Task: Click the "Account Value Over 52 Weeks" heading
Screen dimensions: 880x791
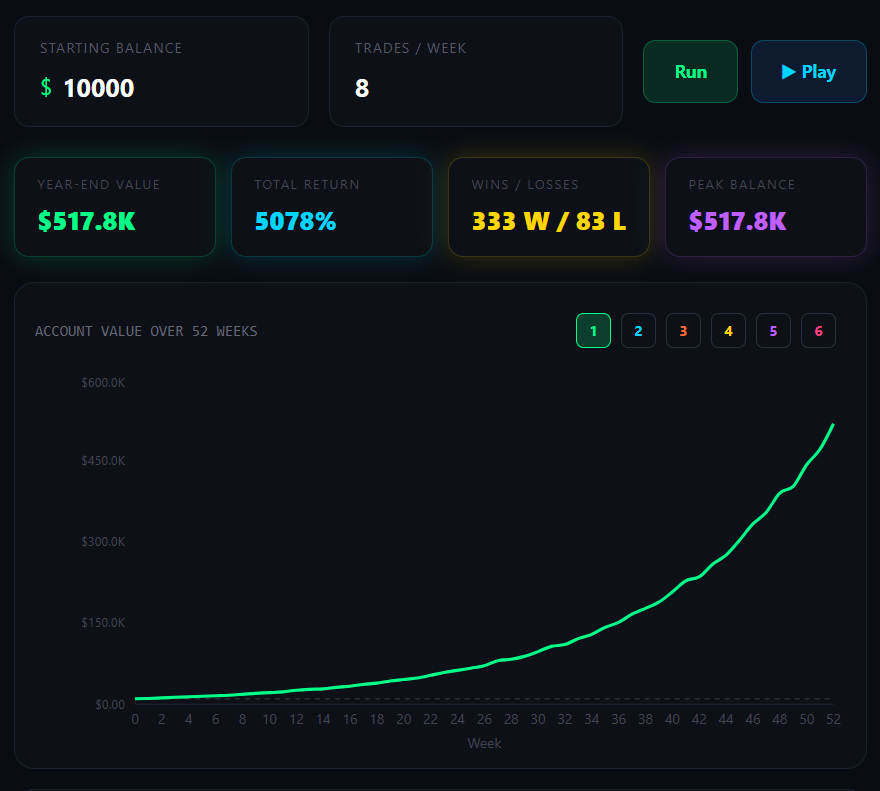Action: [146, 331]
